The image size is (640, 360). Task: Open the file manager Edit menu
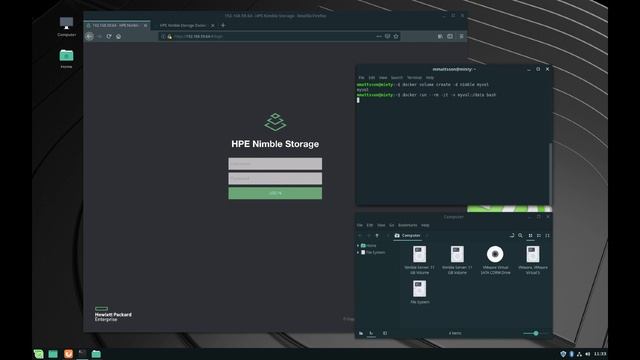pyautogui.click(x=369, y=225)
